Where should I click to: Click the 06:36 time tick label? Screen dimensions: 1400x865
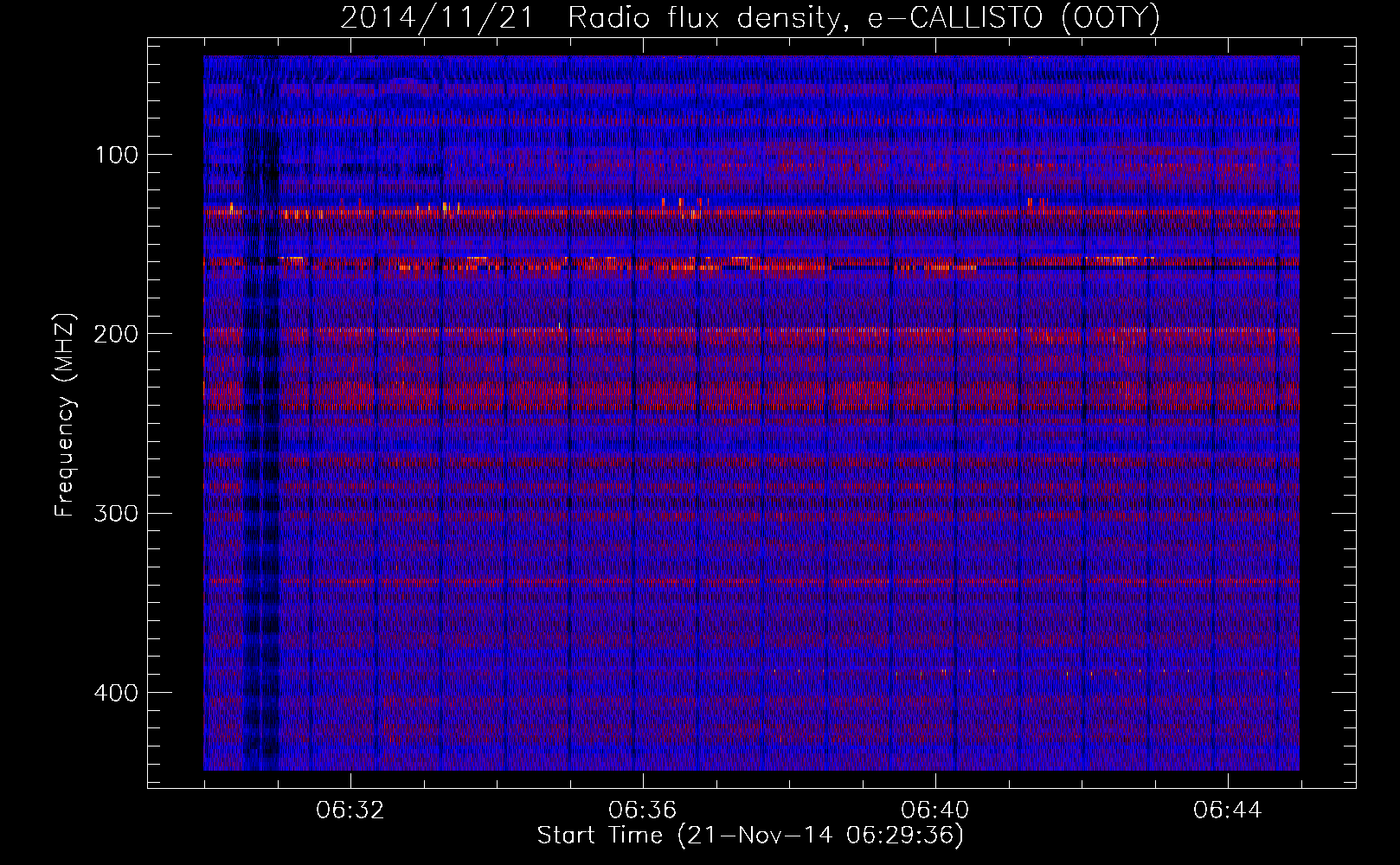(x=643, y=811)
